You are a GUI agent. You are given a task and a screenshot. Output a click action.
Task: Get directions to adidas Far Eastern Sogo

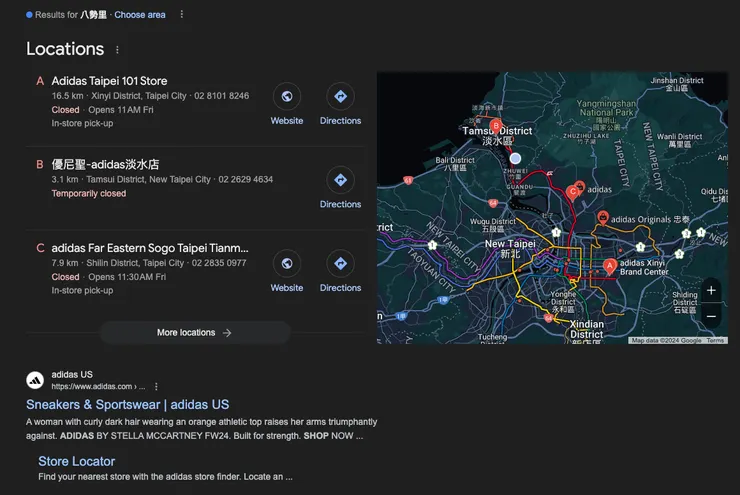340,264
